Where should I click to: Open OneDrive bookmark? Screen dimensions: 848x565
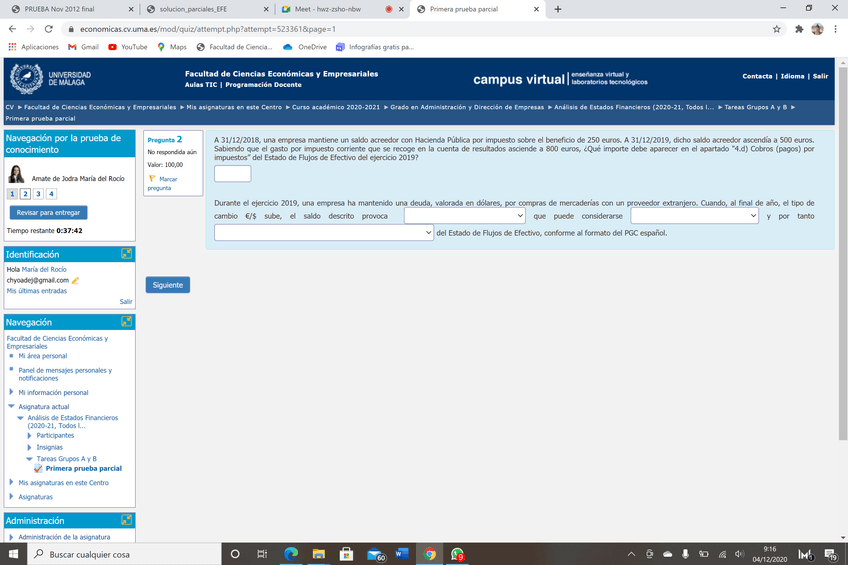[x=305, y=47]
